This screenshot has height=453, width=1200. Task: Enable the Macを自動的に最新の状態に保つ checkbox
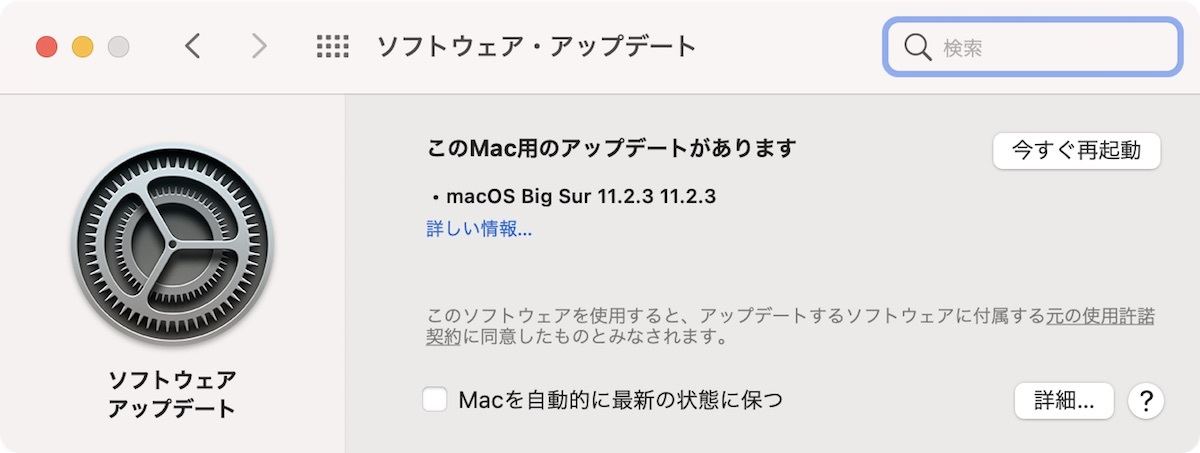coord(434,400)
